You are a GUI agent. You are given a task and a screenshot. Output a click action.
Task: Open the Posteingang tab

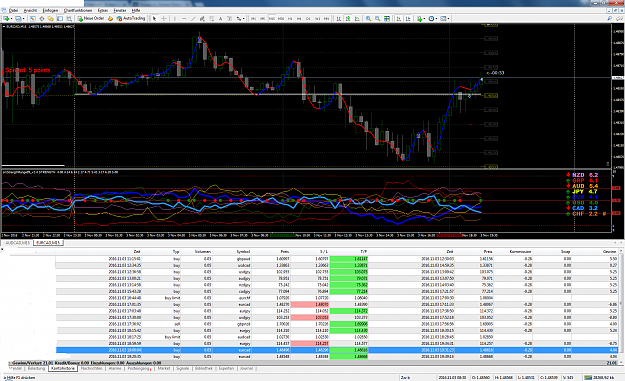click(x=139, y=369)
